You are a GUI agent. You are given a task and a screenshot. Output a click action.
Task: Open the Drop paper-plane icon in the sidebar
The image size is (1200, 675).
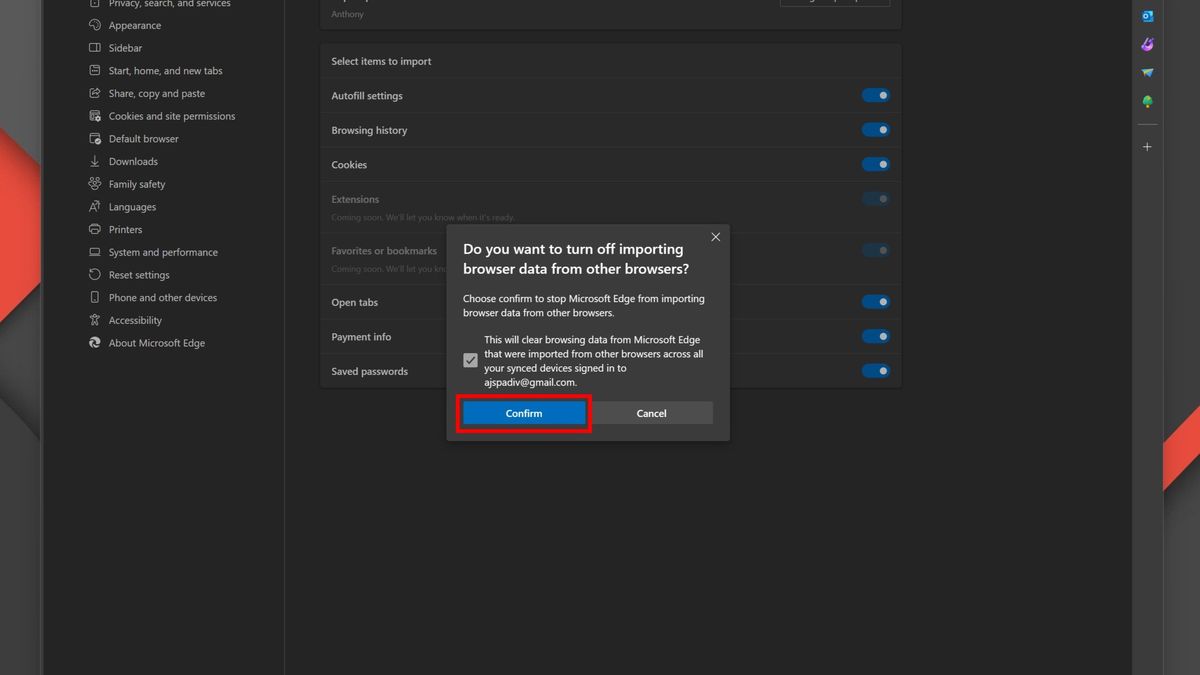pos(1147,72)
